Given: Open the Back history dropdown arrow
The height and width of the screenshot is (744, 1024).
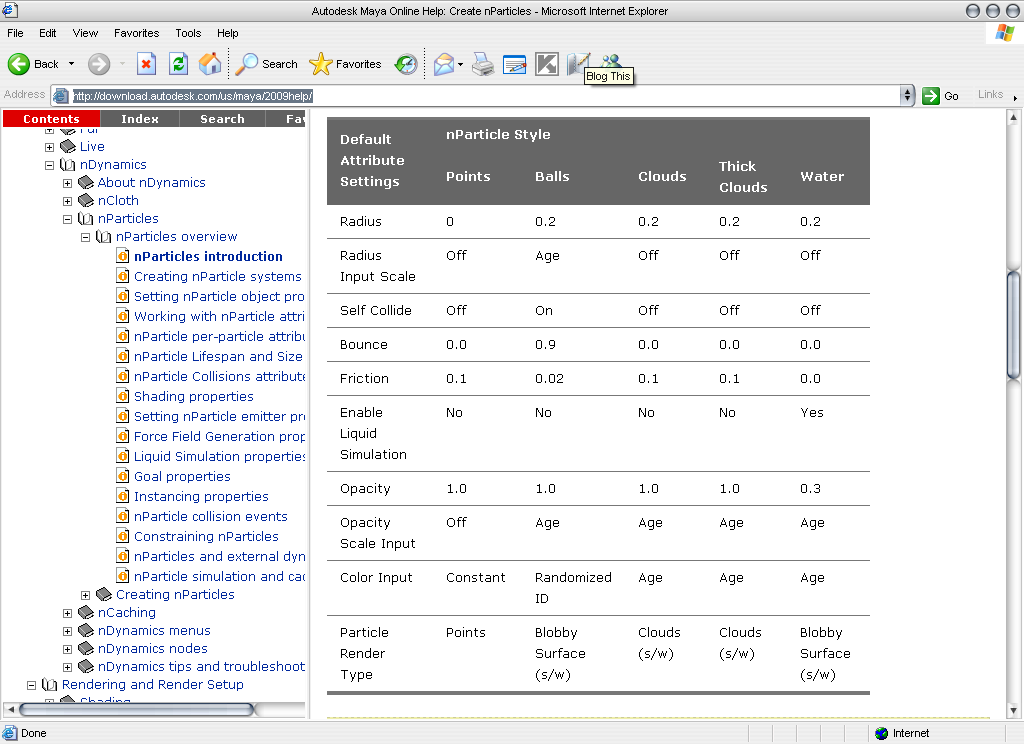Looking at the screenshot, I should 71,64.
